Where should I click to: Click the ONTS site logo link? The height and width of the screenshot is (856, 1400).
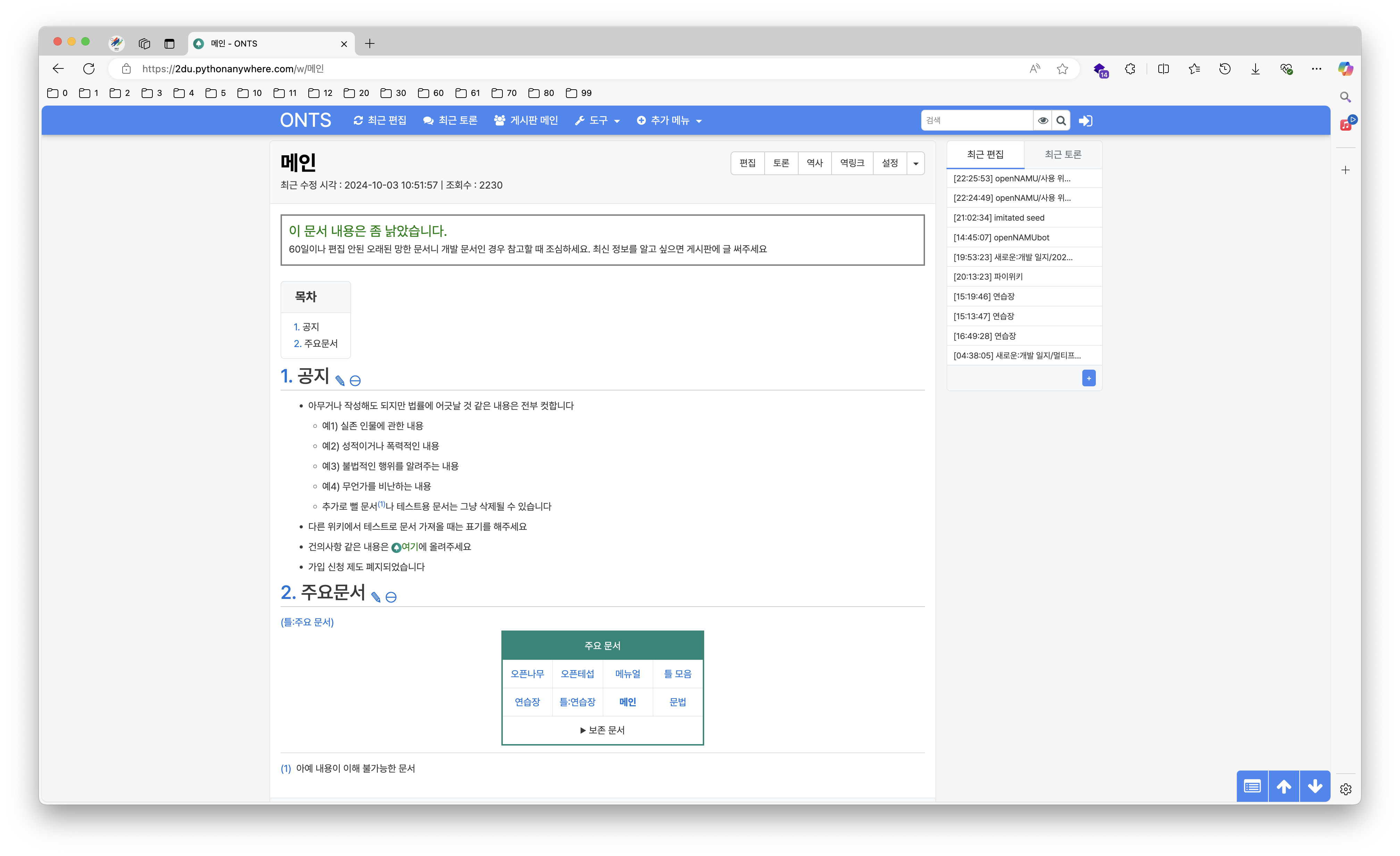pyautogui.click(x=306, y=121)
